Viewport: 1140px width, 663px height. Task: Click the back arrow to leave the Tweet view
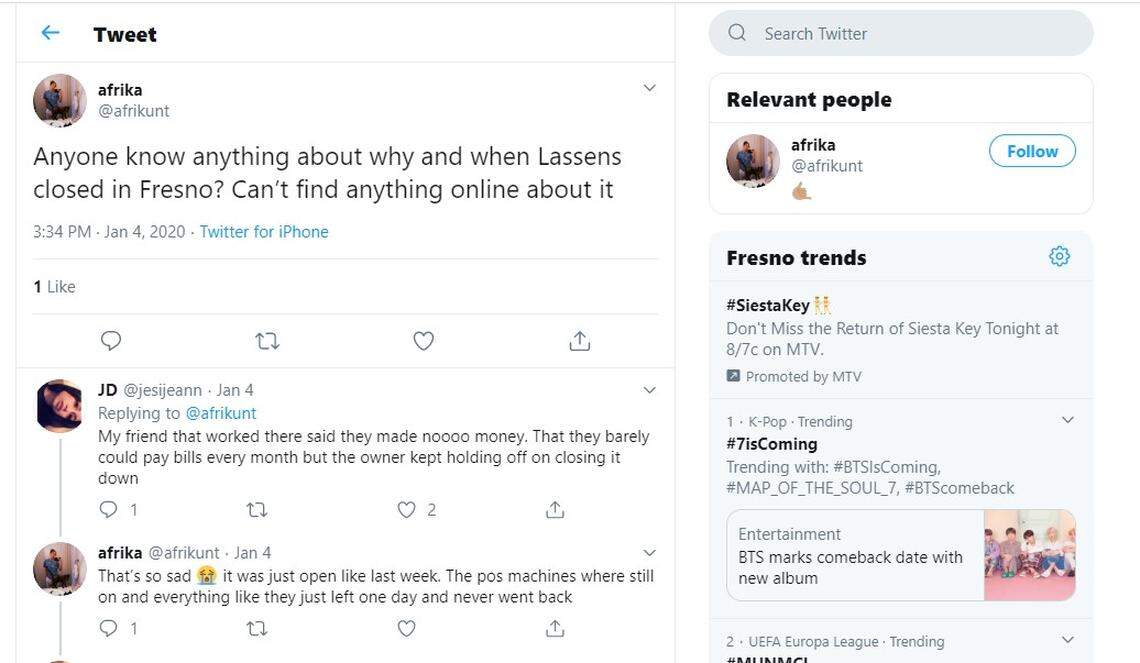coord(50,33)
